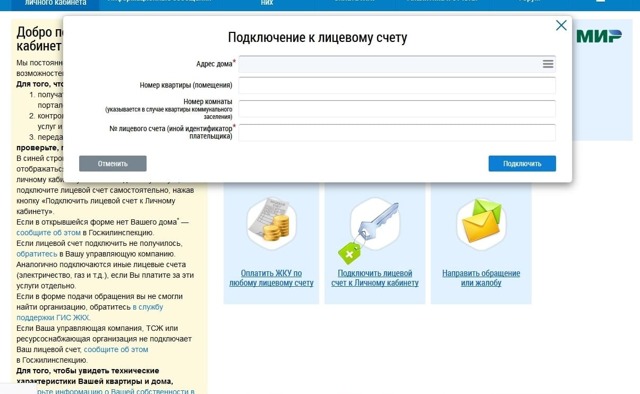Image resolution: width=640 pixels, height=394 pixels.
Task: Click the Отменить button
Action: tap(113, 163)
